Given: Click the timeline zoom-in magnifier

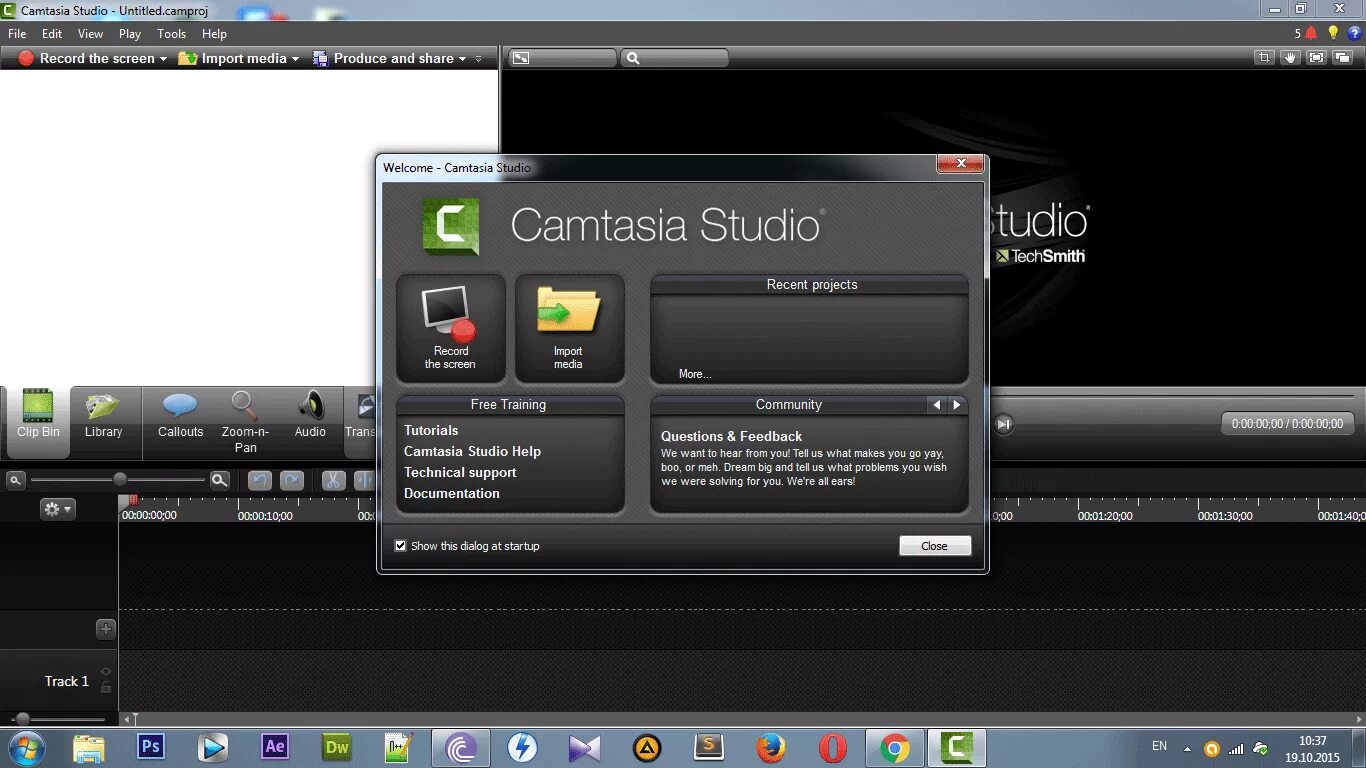Looking at the screenshot, I should [219, 481].
